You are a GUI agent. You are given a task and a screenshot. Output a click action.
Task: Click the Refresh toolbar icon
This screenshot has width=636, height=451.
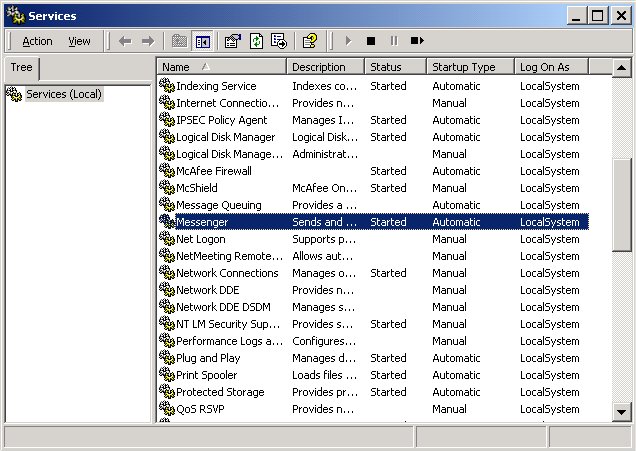click(256, 41)
